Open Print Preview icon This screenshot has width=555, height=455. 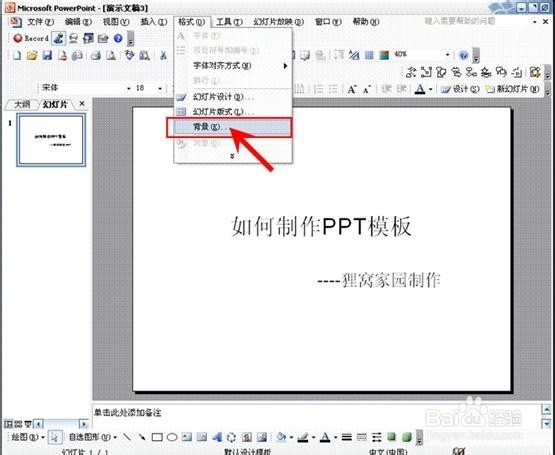111,55
